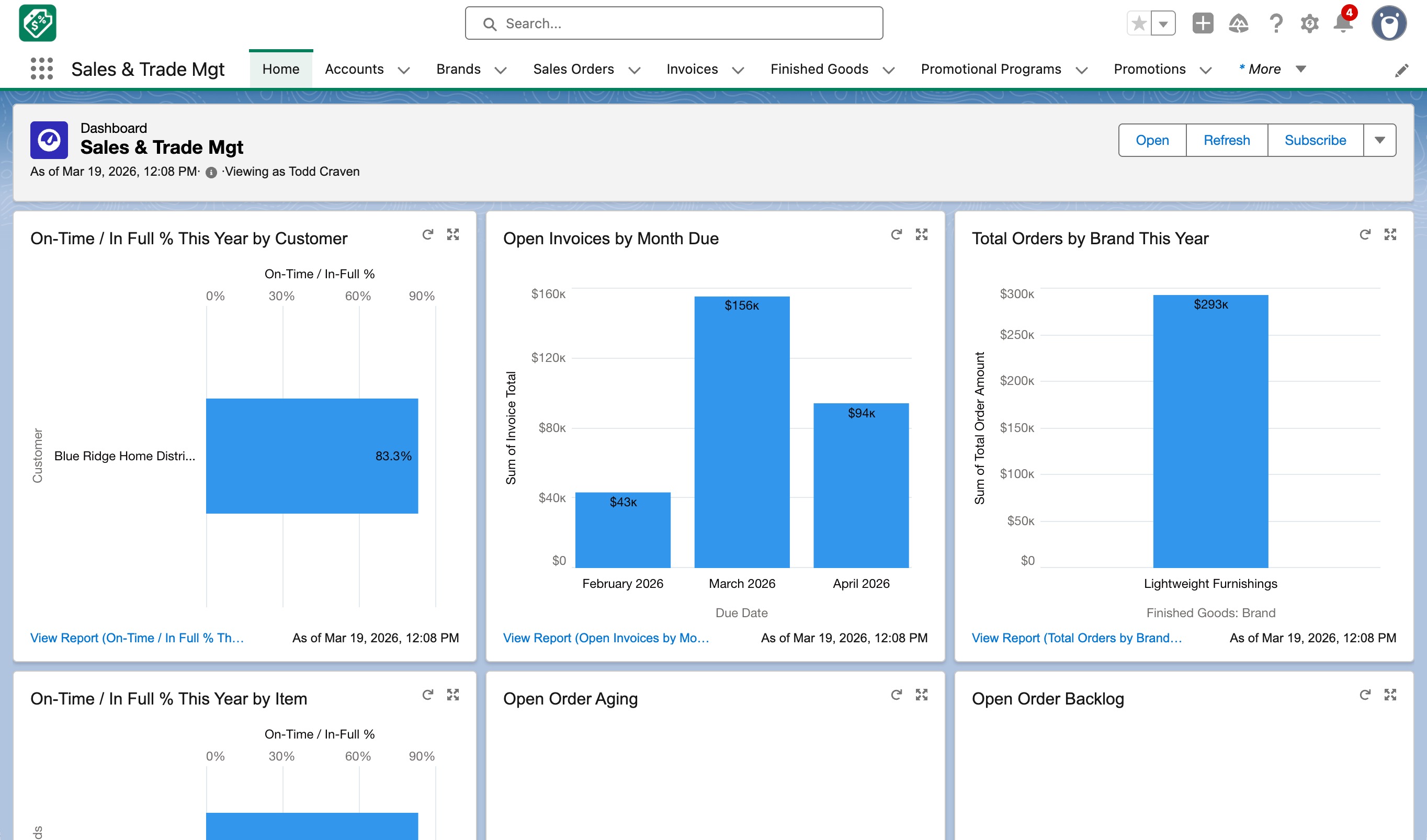Click the favorites star icon

pos(1139,23)
